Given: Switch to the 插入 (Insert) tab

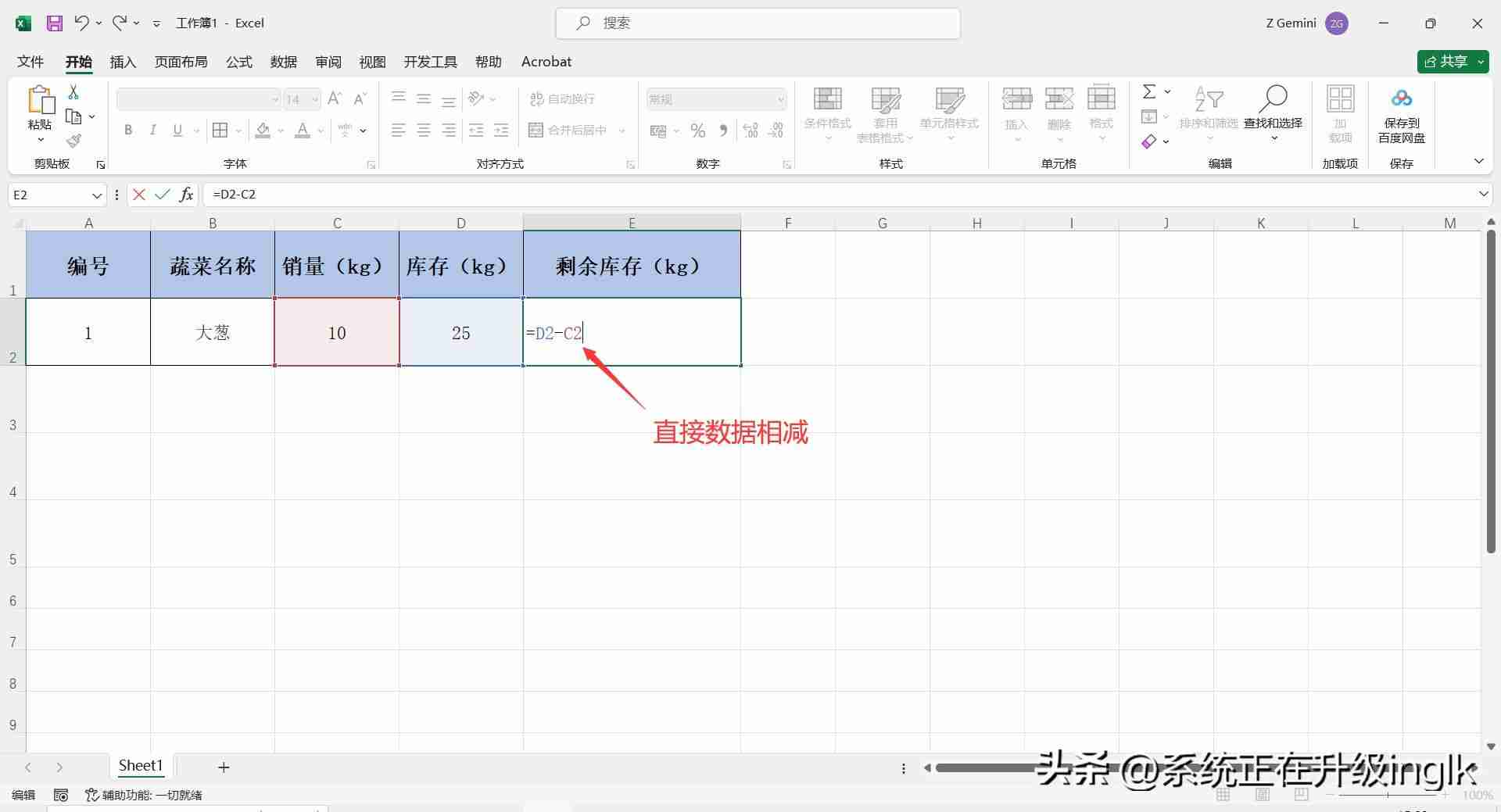Looking at the screenshot, I should coord(123,62).
